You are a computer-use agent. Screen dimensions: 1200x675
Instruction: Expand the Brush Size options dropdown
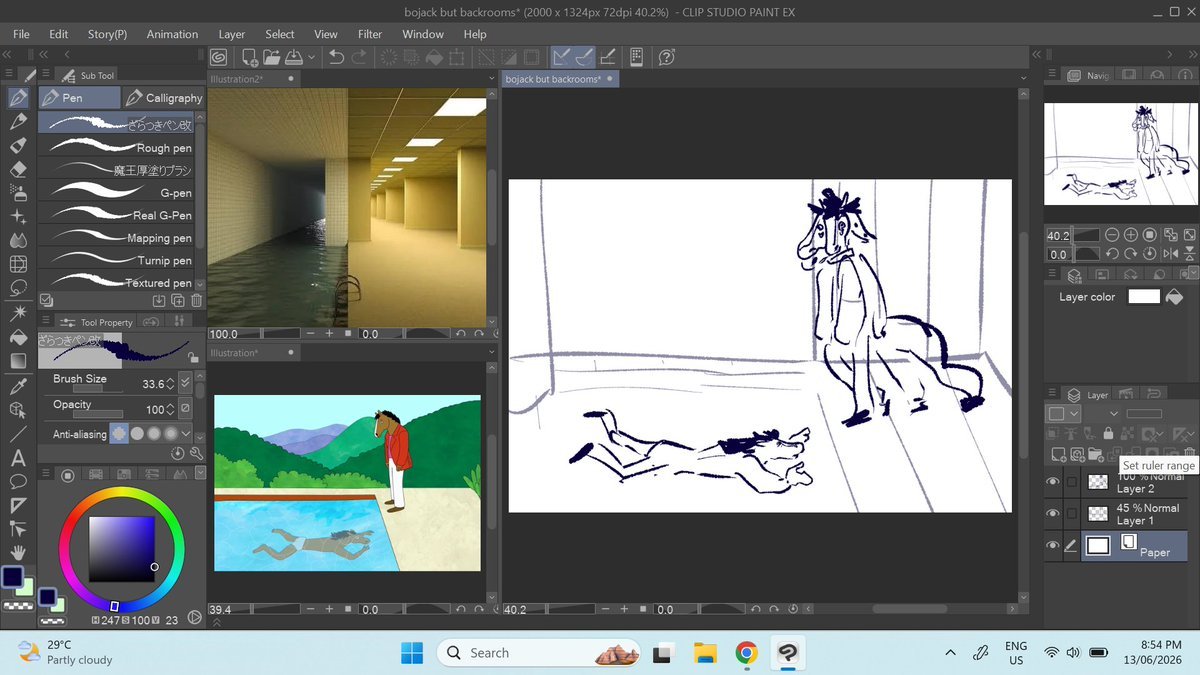[185, 383]
